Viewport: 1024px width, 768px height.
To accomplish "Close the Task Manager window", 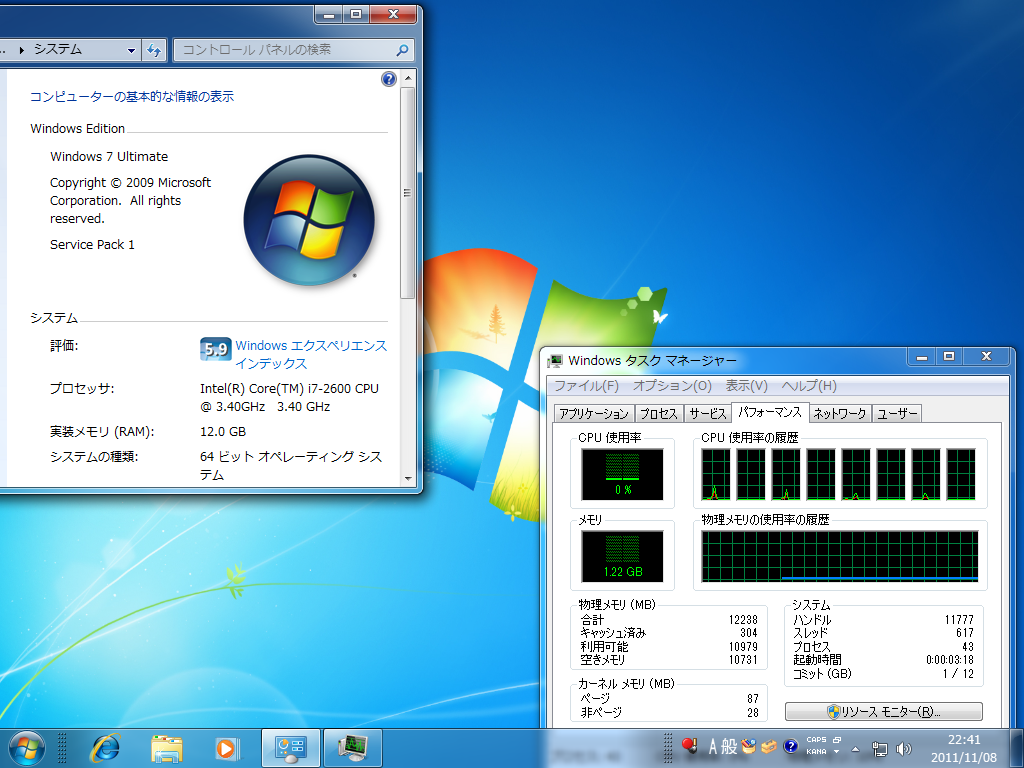I will click(x=986, y=357).
